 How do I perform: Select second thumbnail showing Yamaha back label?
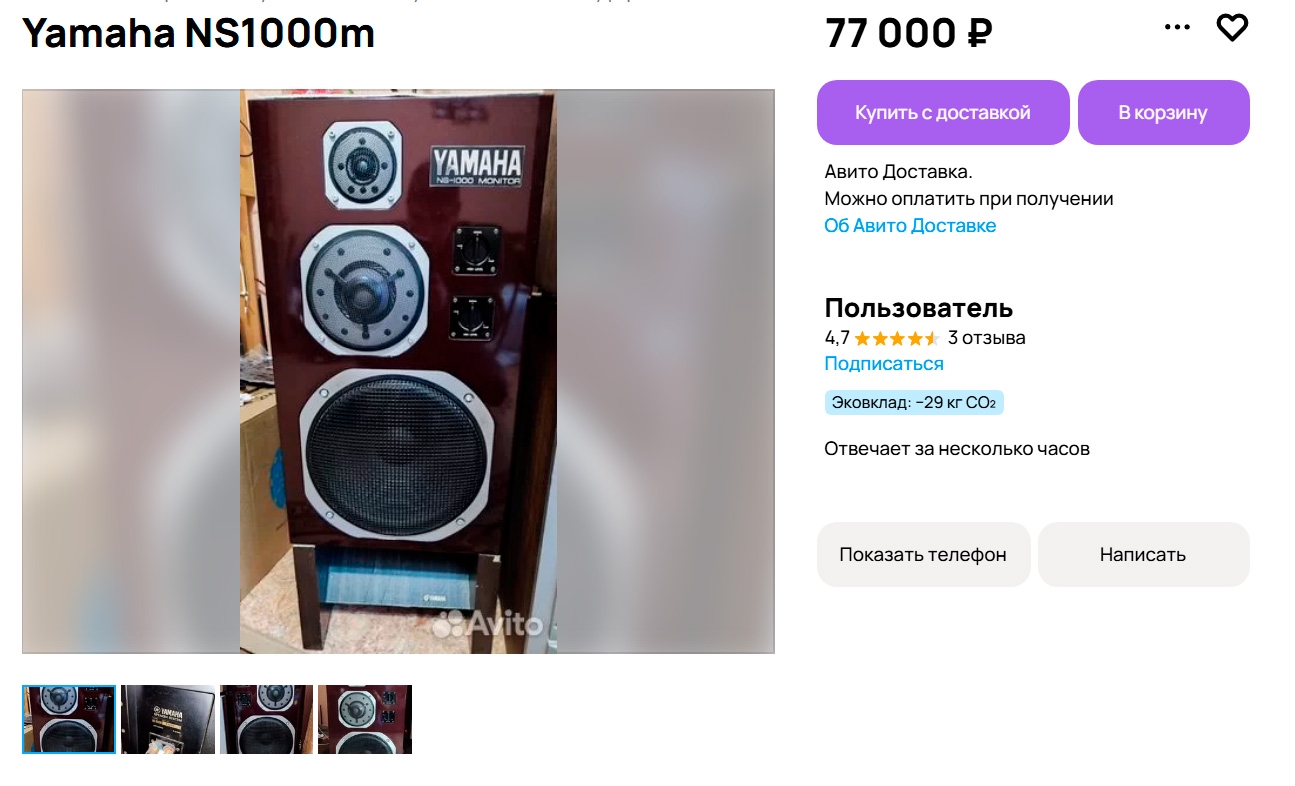(x=168, y=719)
